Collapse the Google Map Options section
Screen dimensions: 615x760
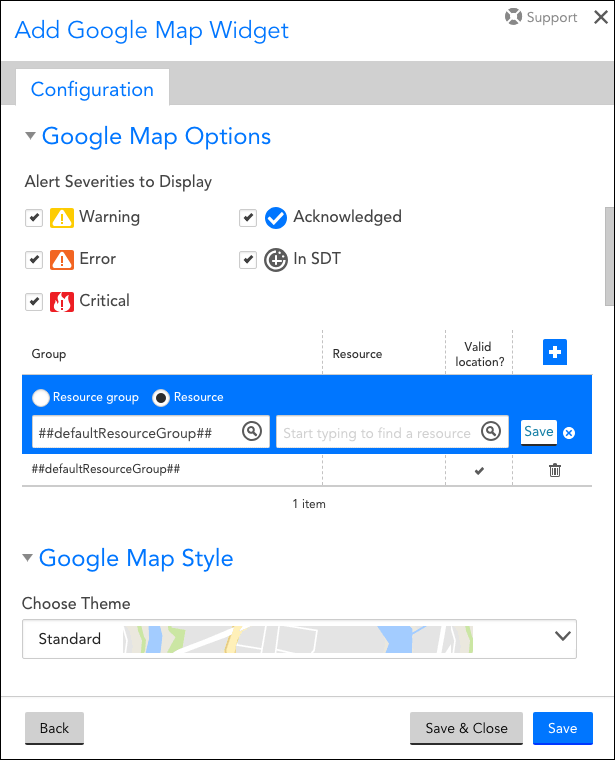point(31,136)
